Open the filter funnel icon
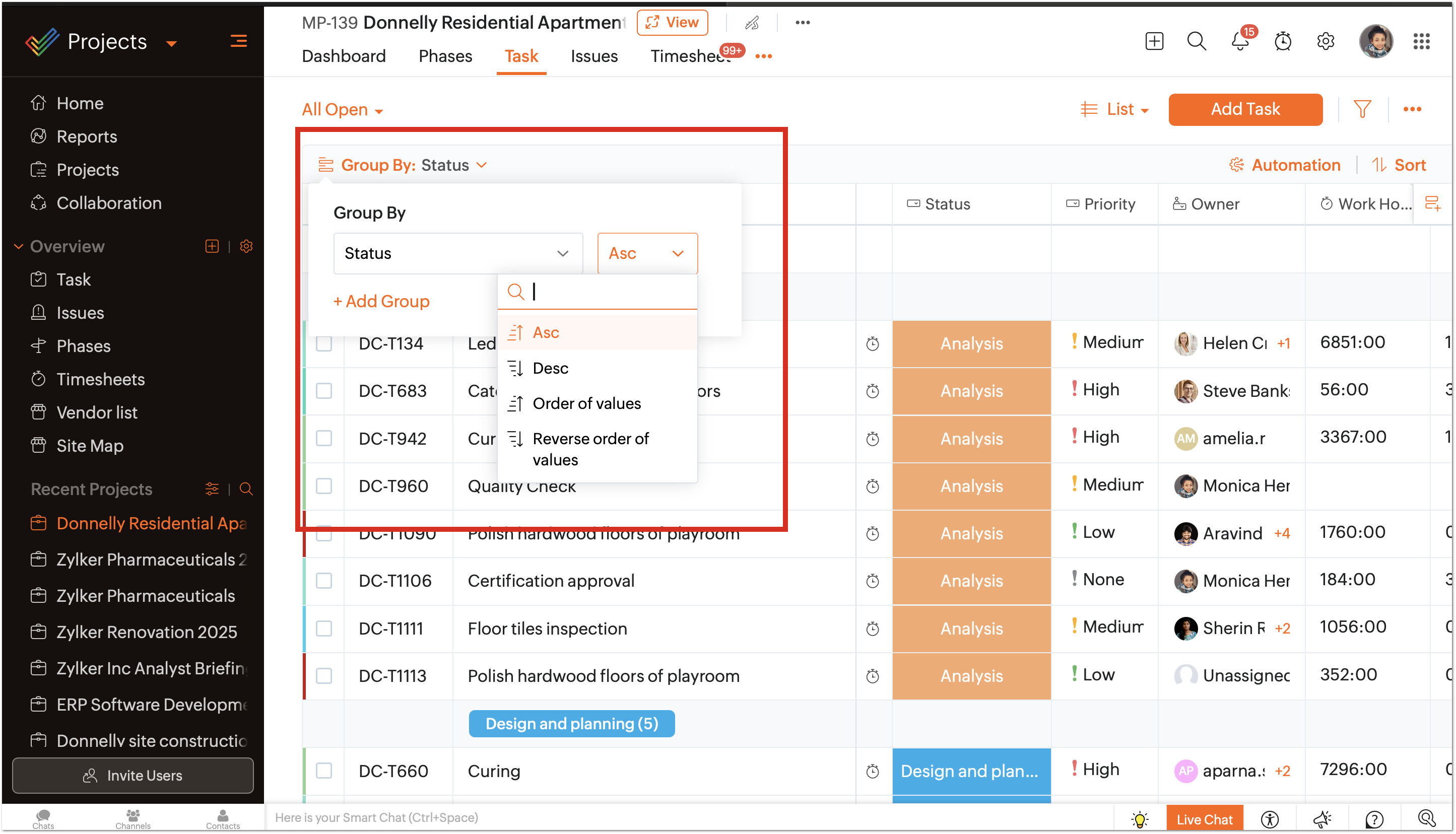This screenshot has height=834, width=1456. 1362,109
